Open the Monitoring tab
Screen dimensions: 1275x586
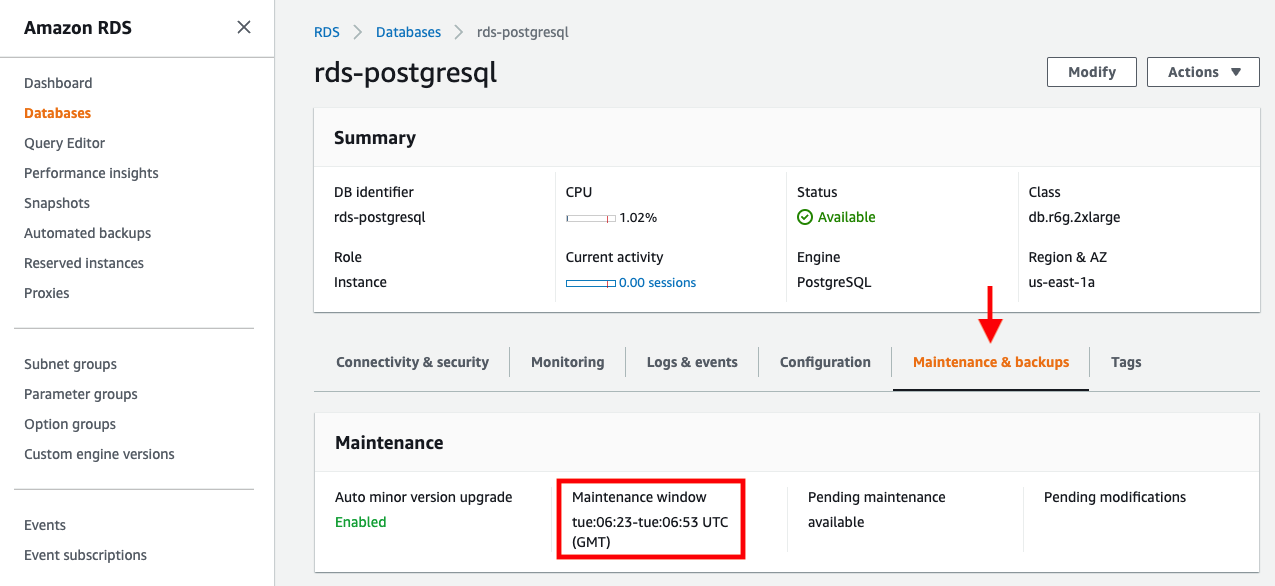coord(567,361)
